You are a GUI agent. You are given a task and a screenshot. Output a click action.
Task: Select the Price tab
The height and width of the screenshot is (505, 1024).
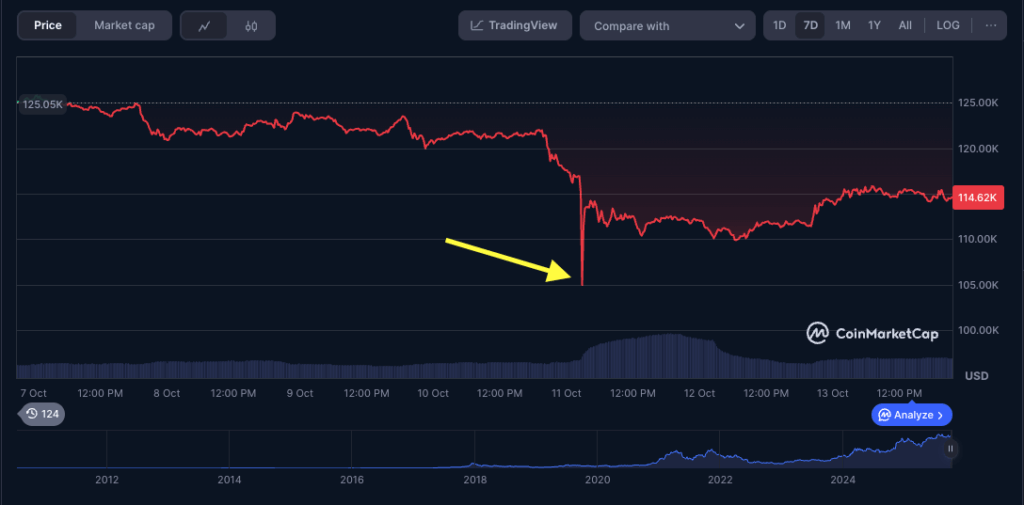[48, 26]
